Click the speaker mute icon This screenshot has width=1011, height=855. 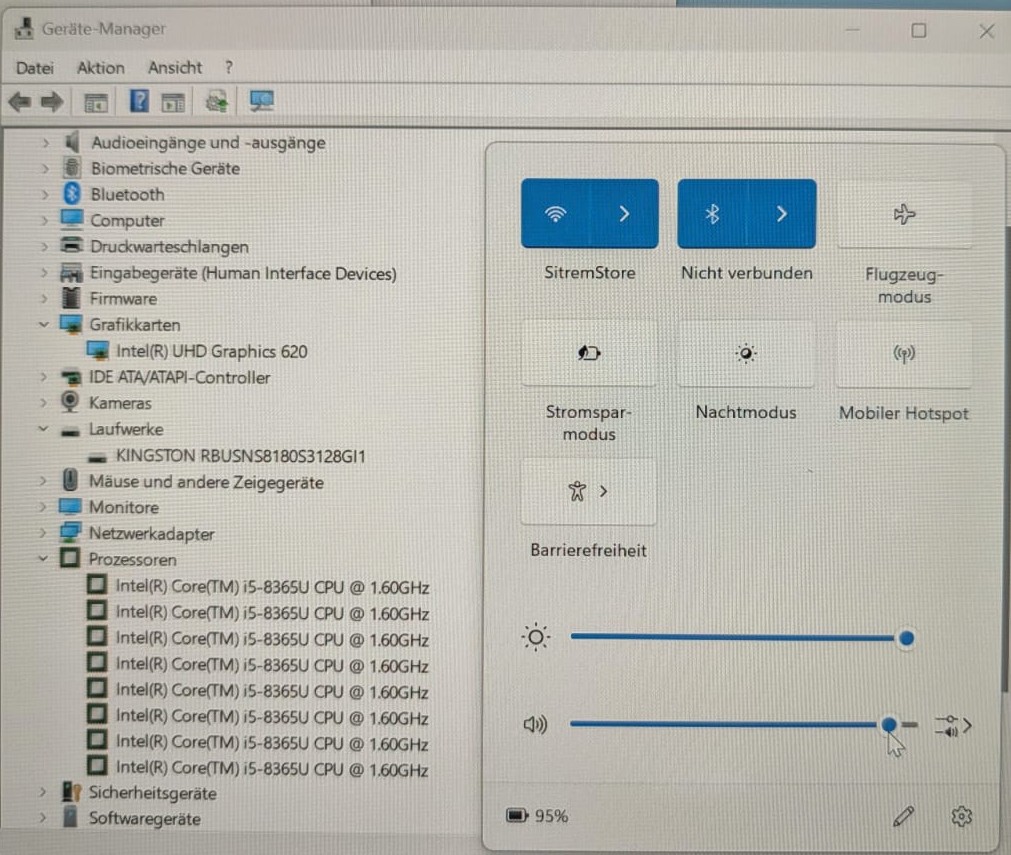click(535, 725)
